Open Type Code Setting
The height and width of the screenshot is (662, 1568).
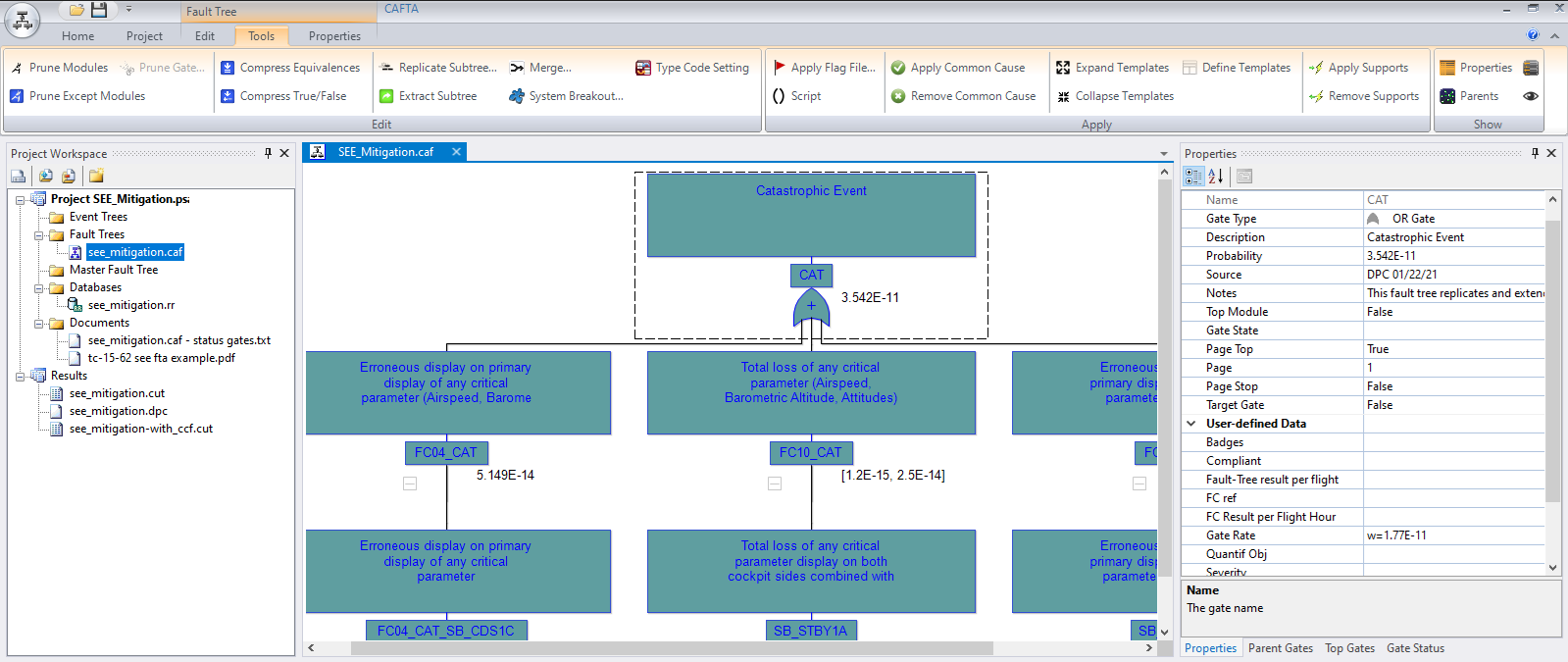tap(692, 68)
